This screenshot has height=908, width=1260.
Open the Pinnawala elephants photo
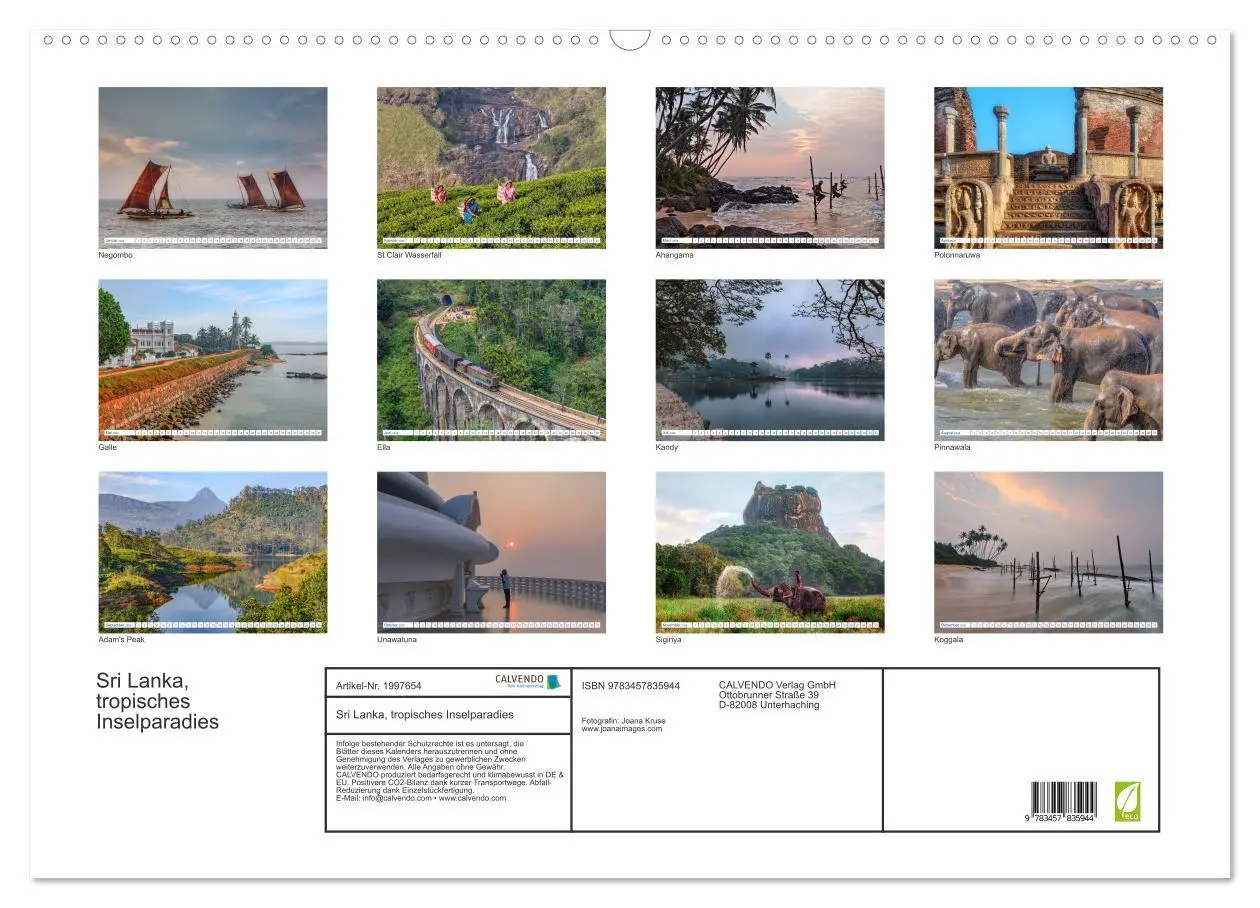(1048, 360)
